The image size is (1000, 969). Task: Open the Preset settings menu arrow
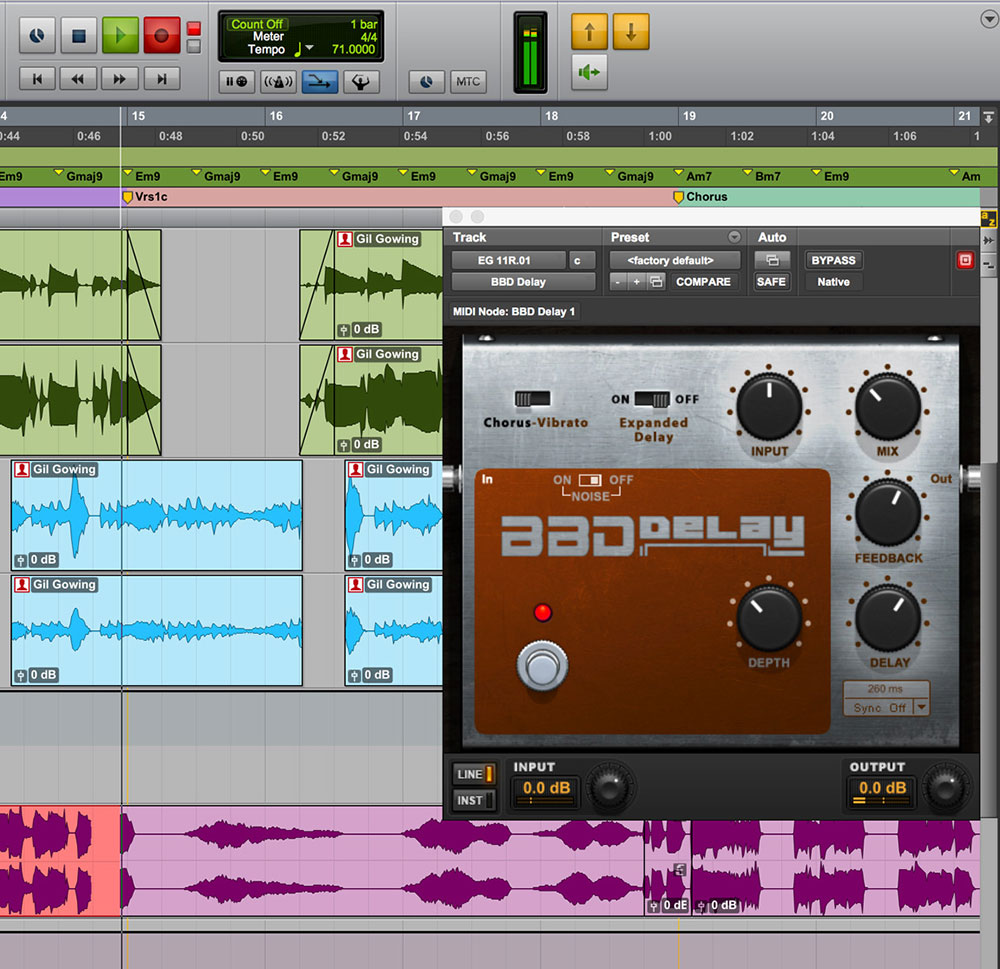[734, 237]
